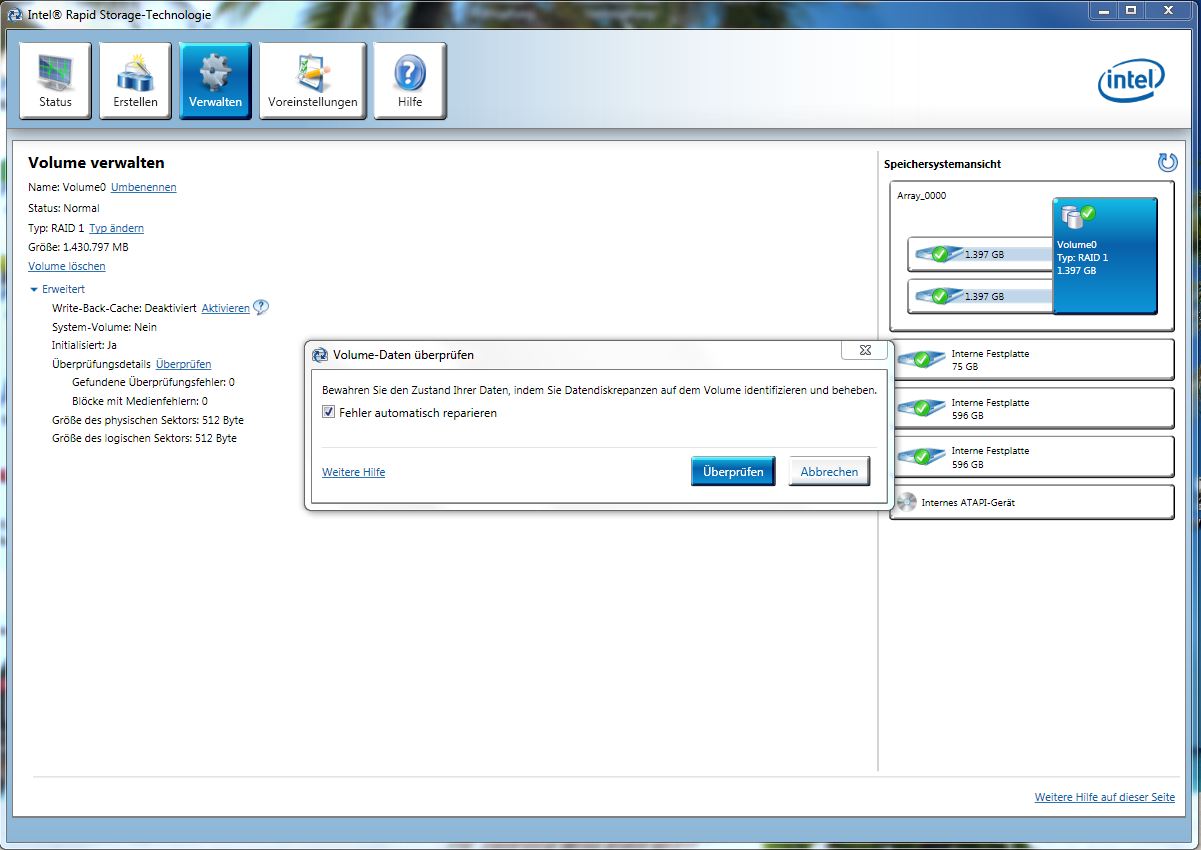The width and height of the screenshot is (1201, 850).
Task: Click Überprüfen link under Überprüfungsdetails
Action: click(x=183, y=364)
